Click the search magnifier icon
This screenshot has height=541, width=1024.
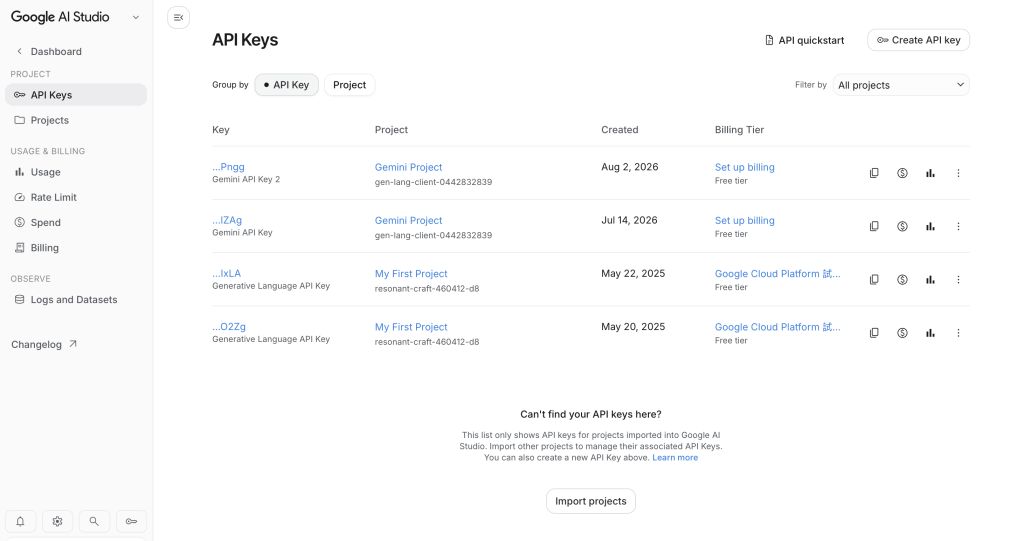coord(94,521)
